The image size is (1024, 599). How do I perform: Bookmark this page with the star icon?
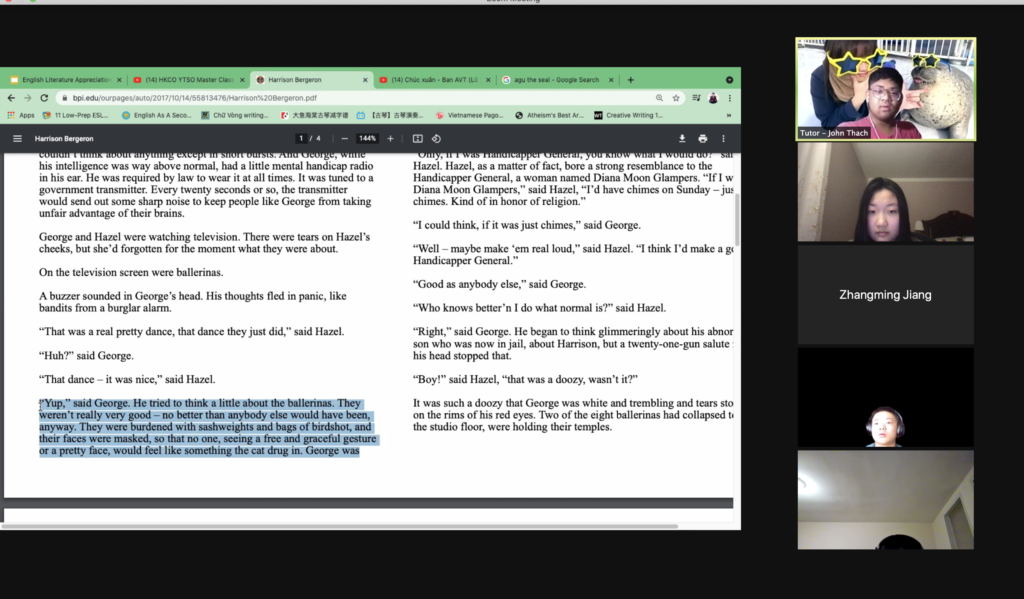pyautogui.click(x=676, y=98)
